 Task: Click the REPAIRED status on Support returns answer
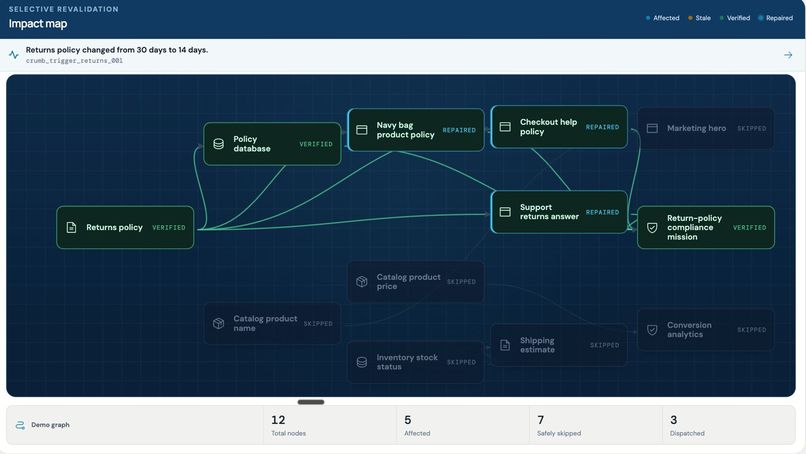602,212
